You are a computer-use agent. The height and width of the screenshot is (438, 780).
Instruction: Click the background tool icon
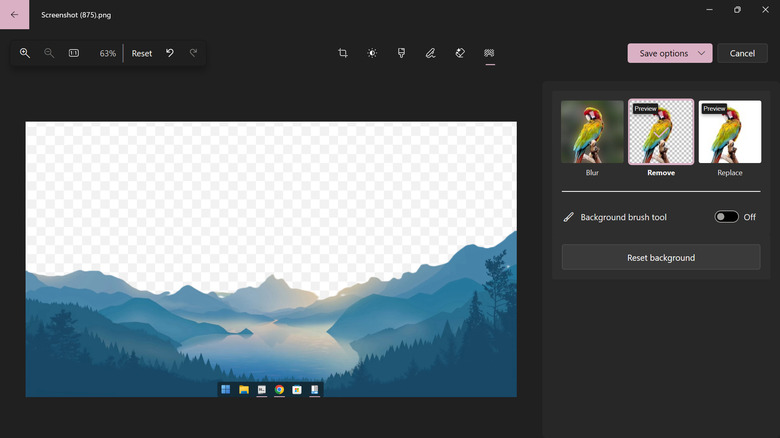(x=489, y=53)
